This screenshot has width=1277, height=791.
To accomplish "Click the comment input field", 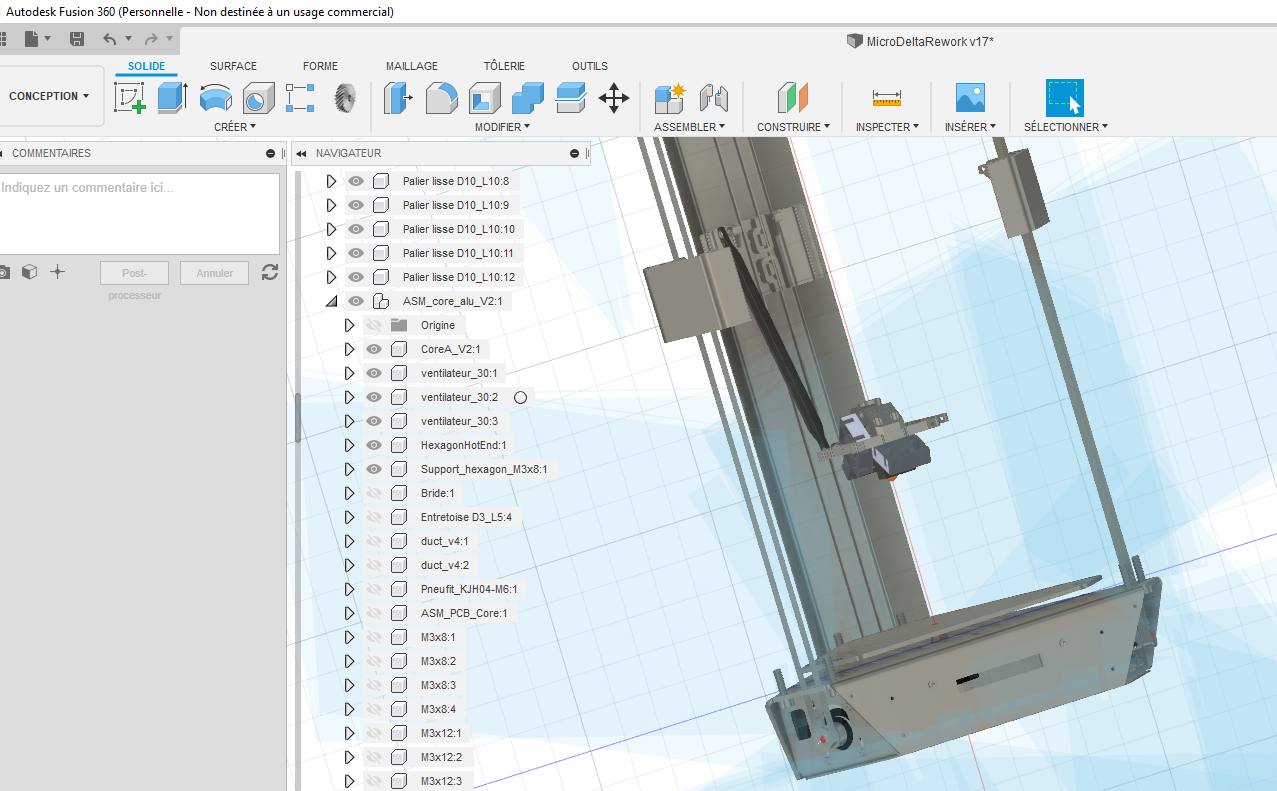I will [x=139, y=213].
